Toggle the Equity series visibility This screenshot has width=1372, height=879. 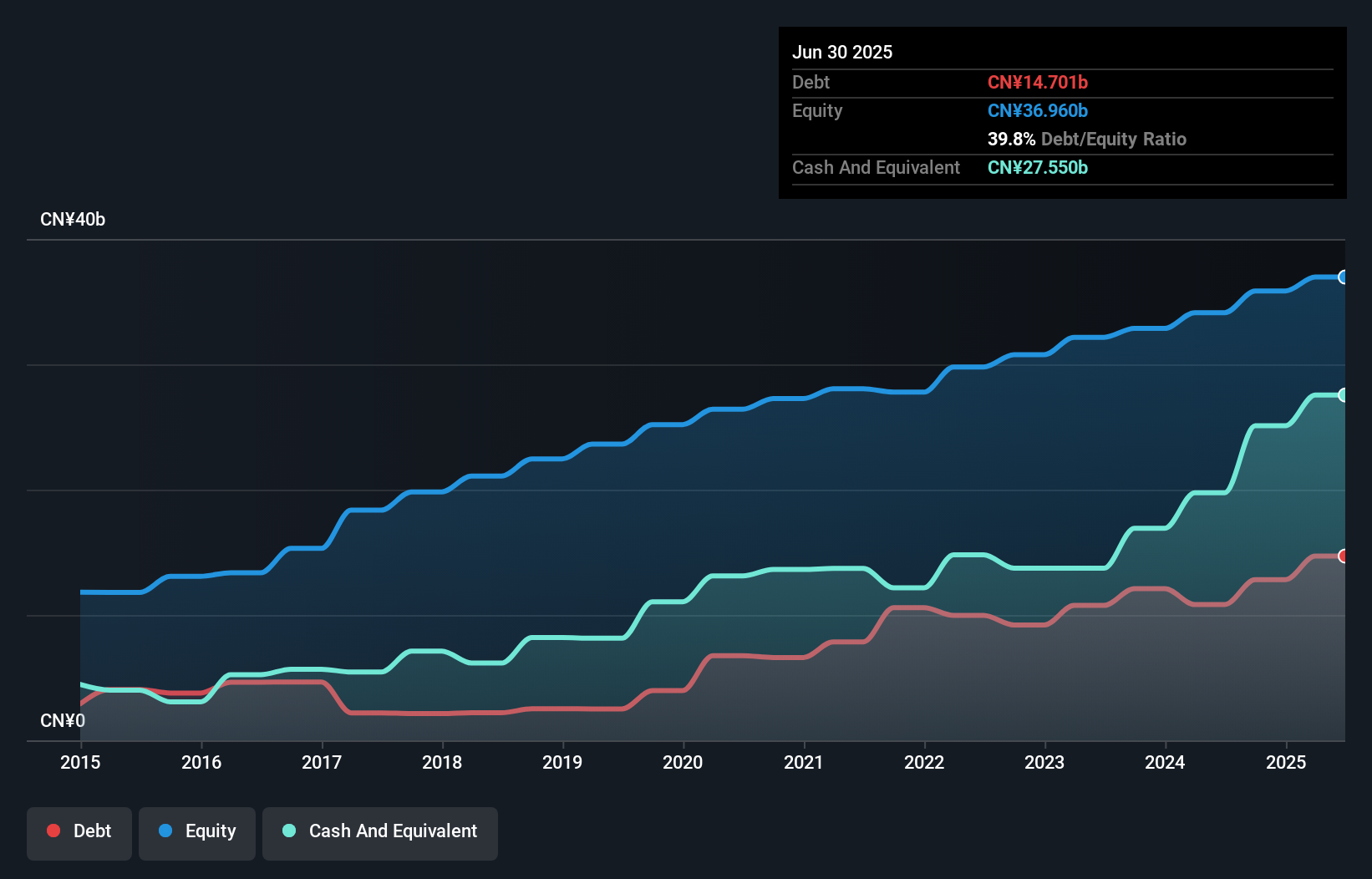[x=196, y=831]
